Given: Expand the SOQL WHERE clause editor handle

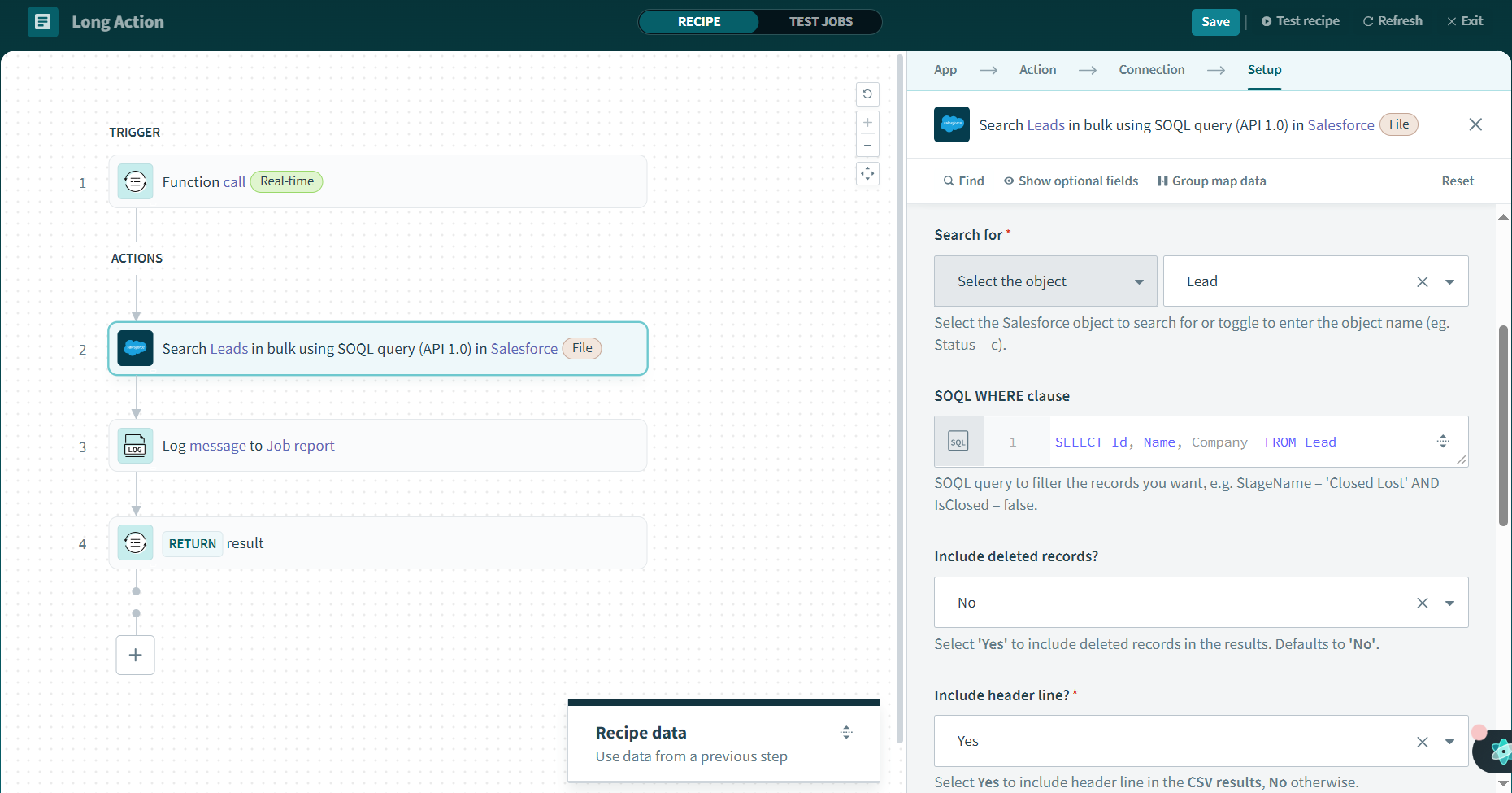Looking at the screenshot, I should pyautogui.click(x=1443, y=441).
